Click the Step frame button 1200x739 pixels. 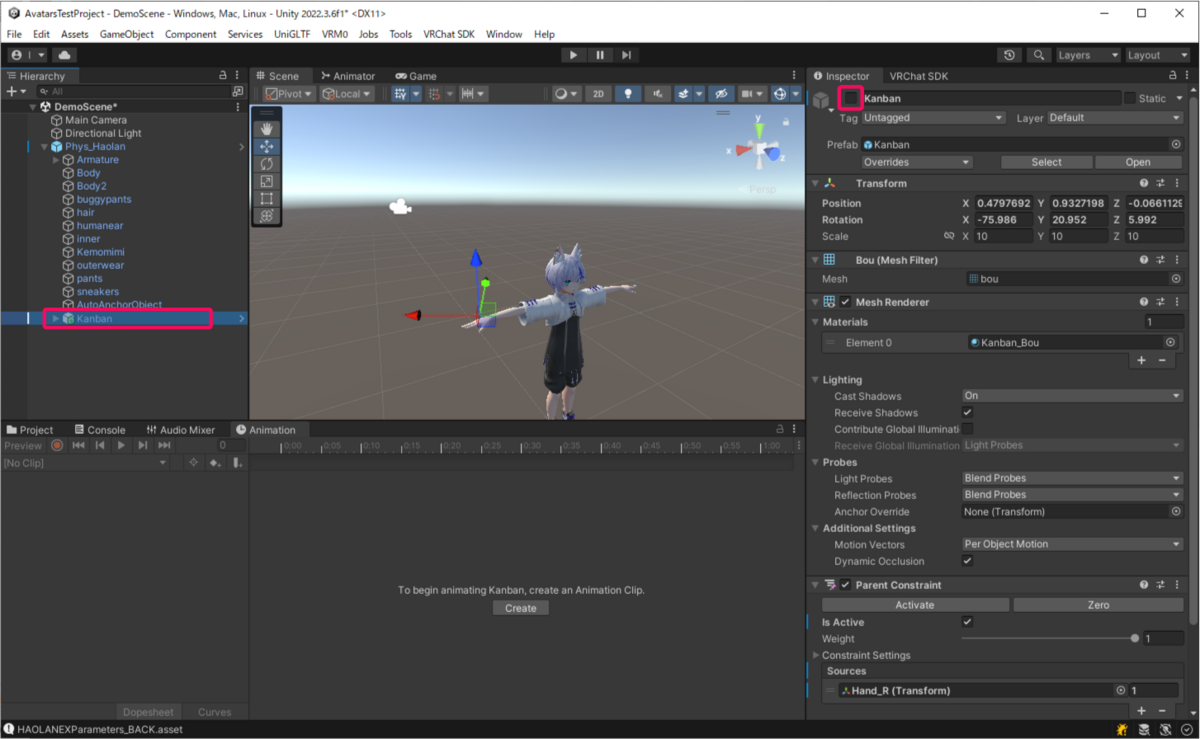(x=626, y=55)
